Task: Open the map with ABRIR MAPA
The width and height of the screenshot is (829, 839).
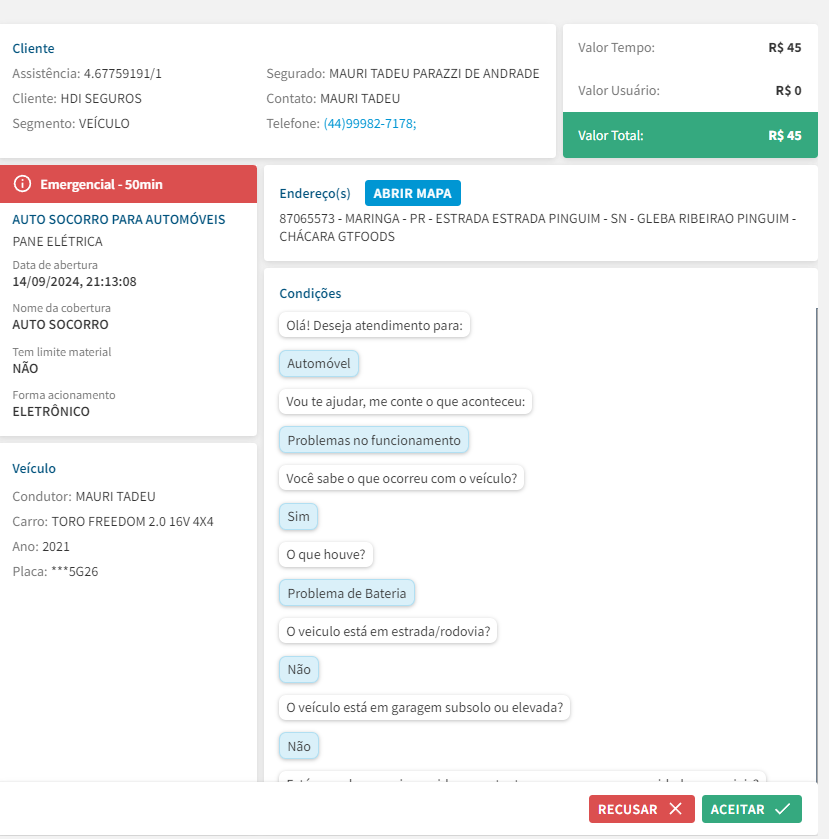Action: (x=413, y=193)
